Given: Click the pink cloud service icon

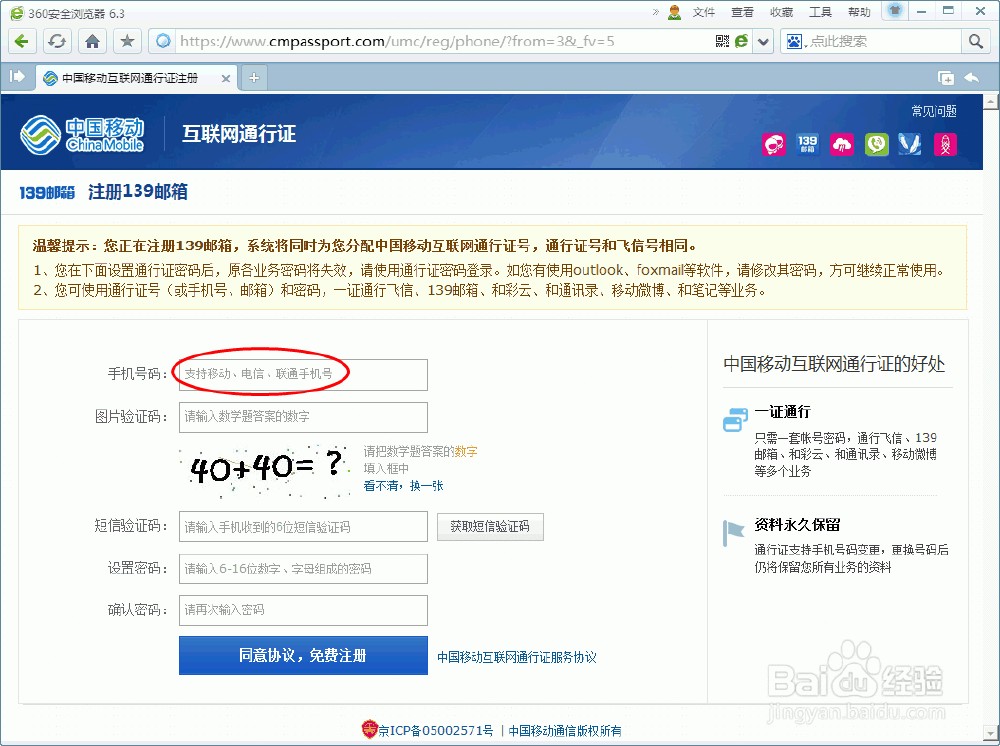Looking at the screenshot, I should pos(842,144).
